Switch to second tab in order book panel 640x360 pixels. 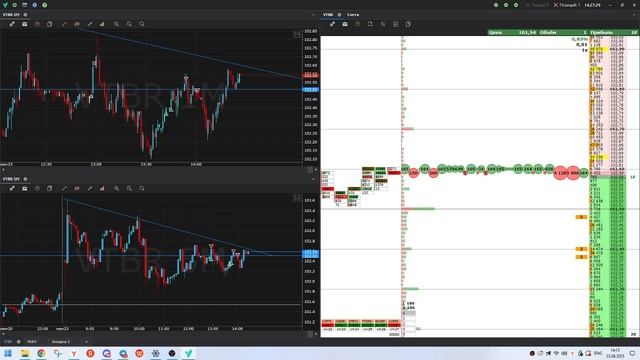click(353, 15)
